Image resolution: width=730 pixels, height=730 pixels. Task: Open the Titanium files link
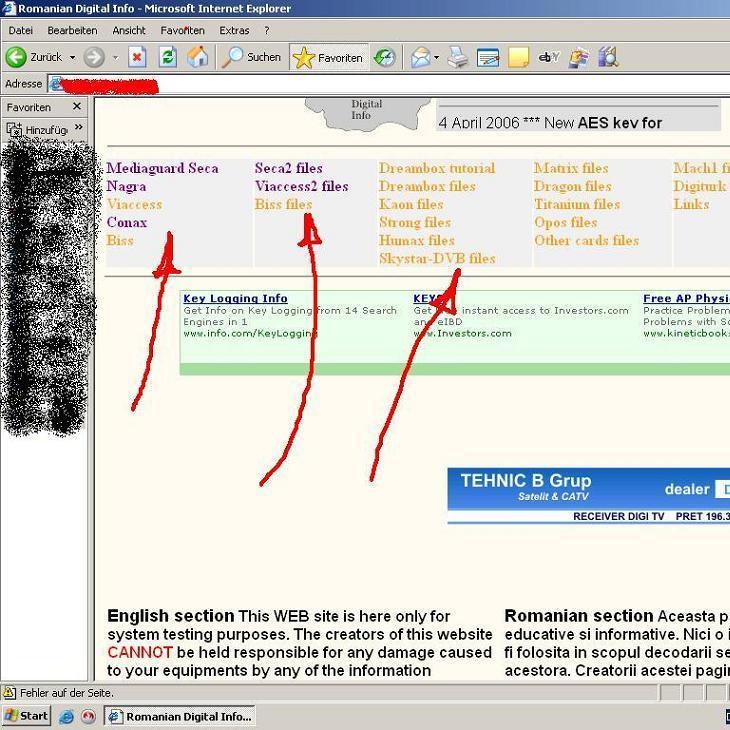(x=577, y=204)
